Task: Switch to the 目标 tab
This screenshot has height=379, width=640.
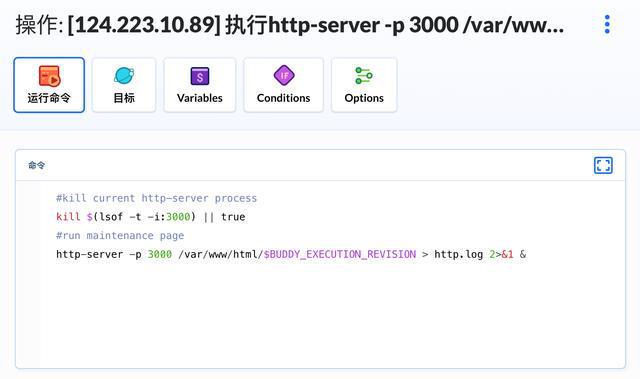Action: 124,85
